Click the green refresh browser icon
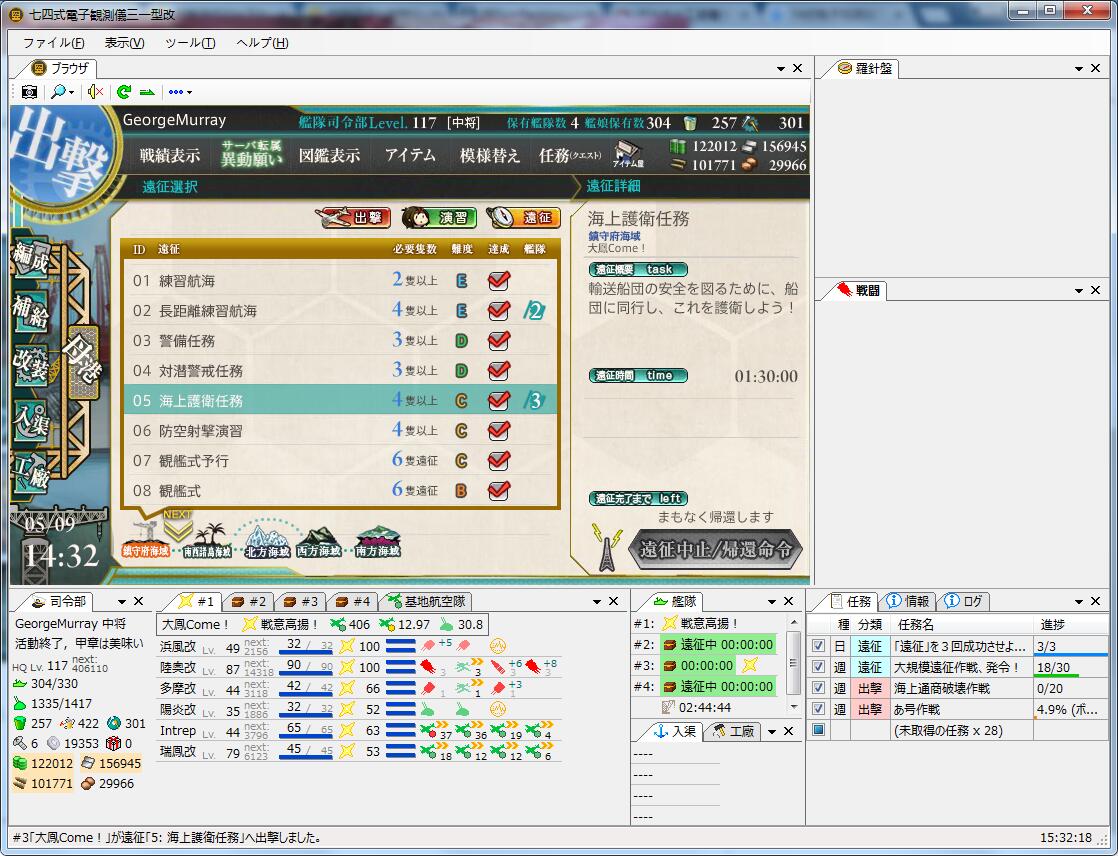 click(123, 91)
